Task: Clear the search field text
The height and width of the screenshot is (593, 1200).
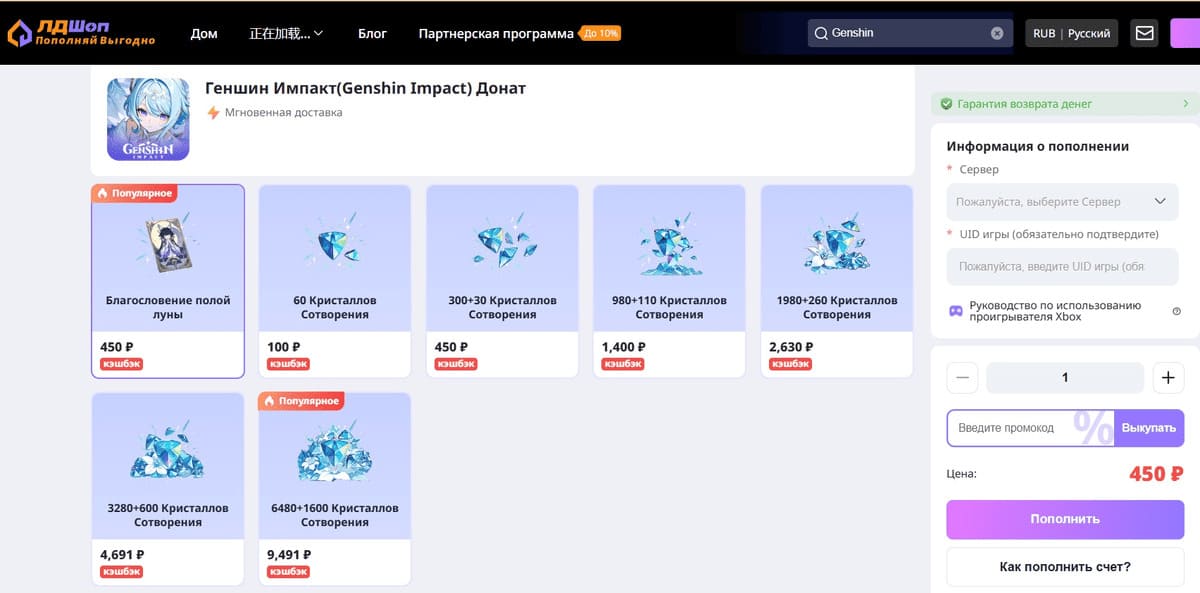Action: point(997,33)
